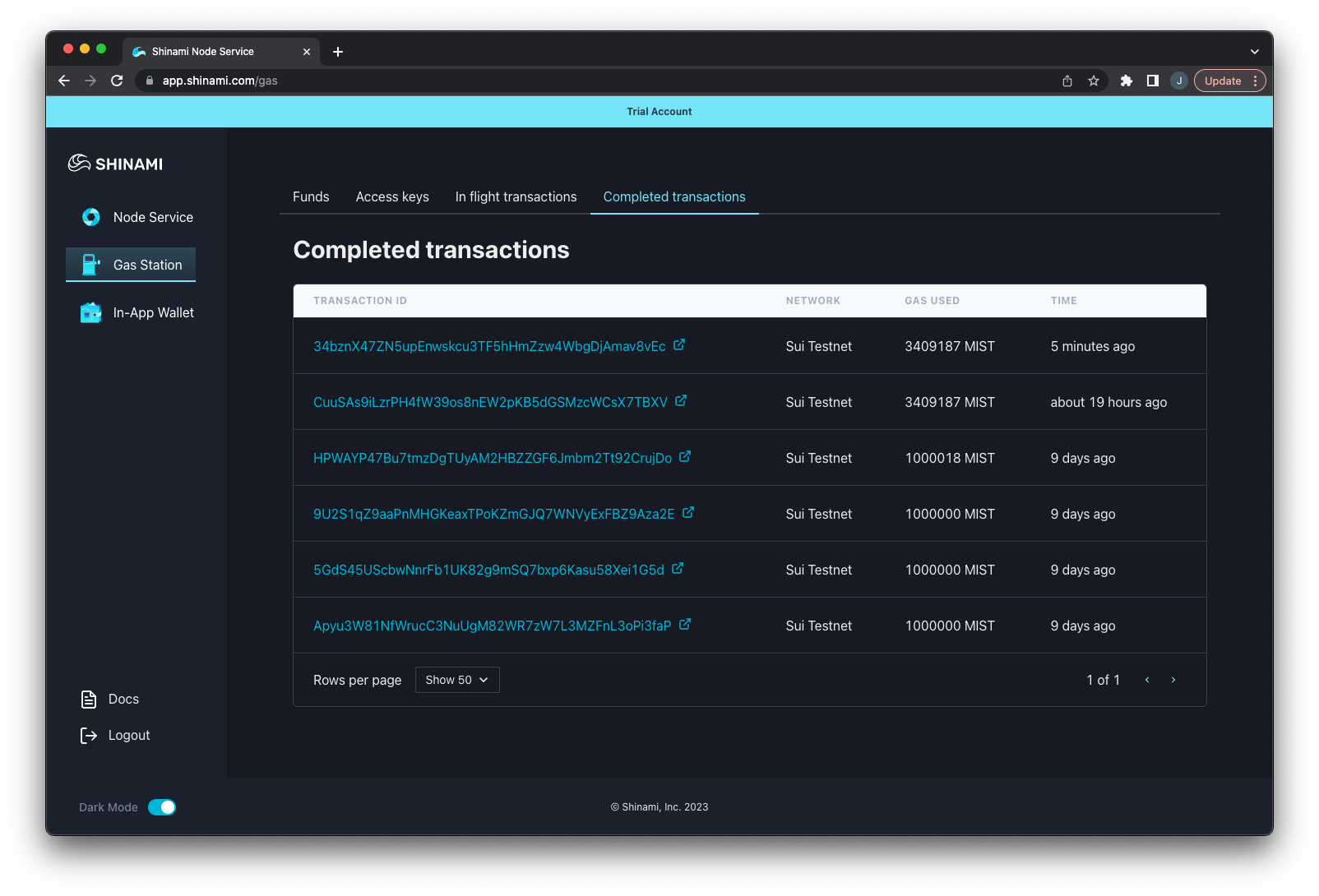Click the share icon in the address bar
Image resolution: width=1319 pixels, height=896 pixels.
(x=1067, y=81)
